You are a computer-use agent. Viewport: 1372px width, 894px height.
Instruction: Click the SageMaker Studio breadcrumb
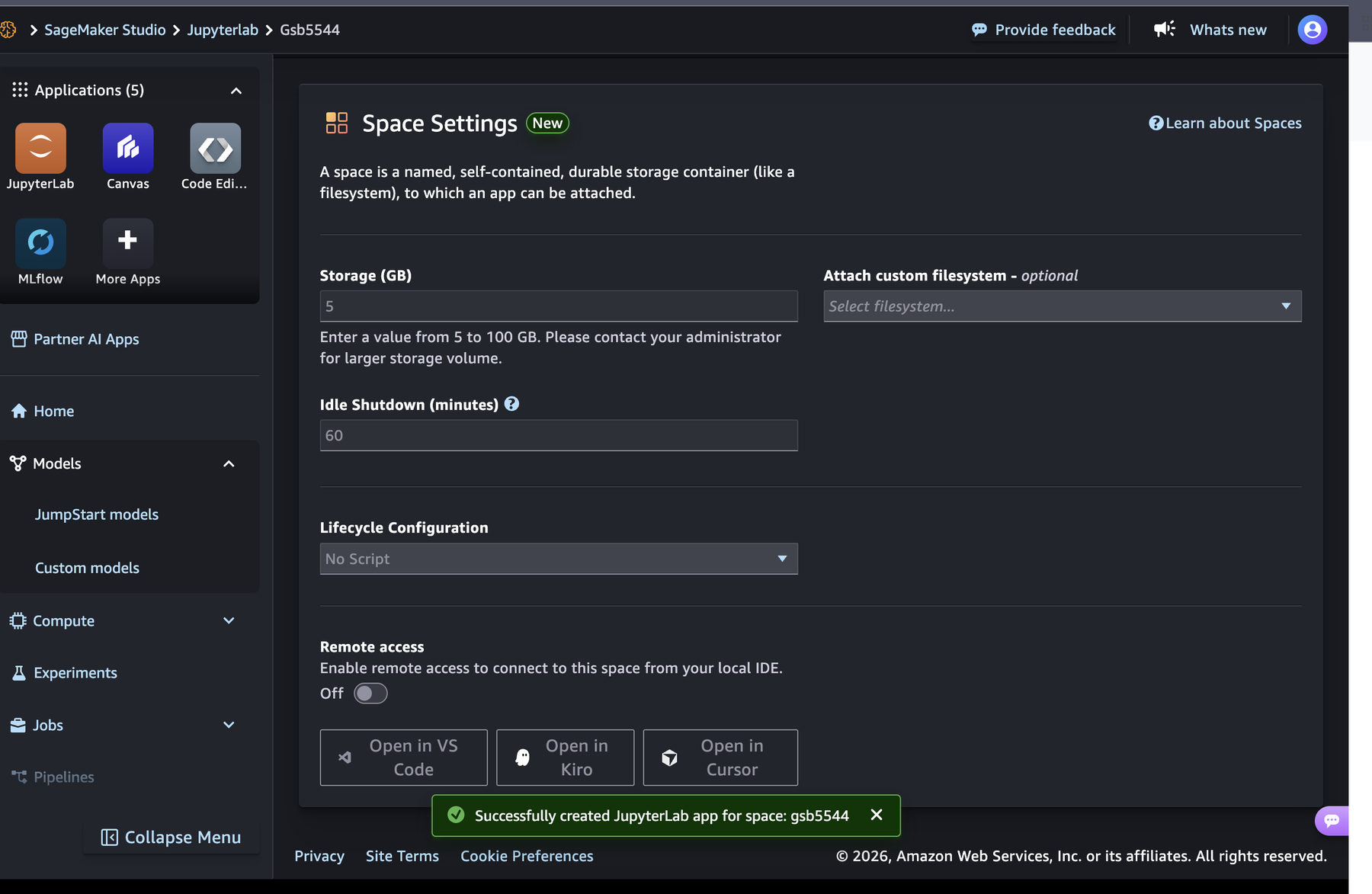click(x=104, y=30)
